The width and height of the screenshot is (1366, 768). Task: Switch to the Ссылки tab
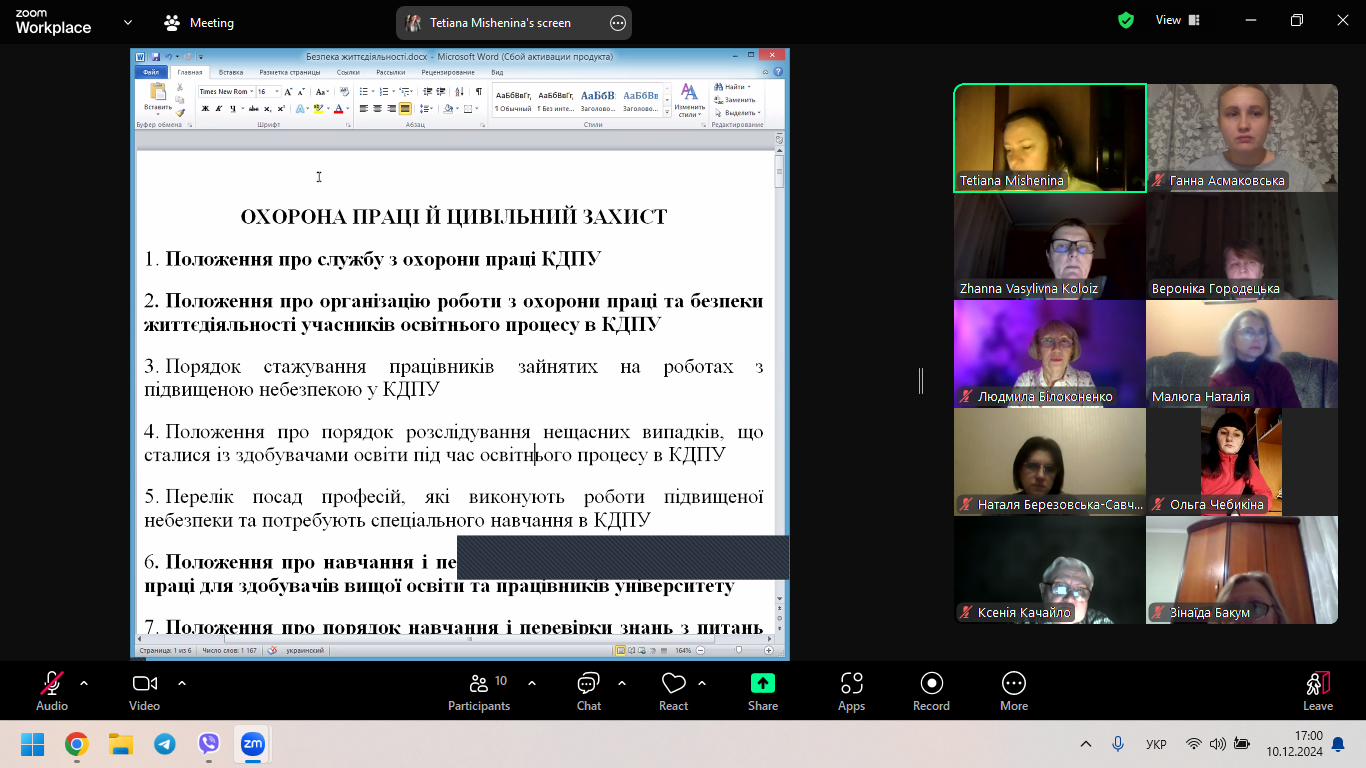pyautogui.click(x=348, y=72)
